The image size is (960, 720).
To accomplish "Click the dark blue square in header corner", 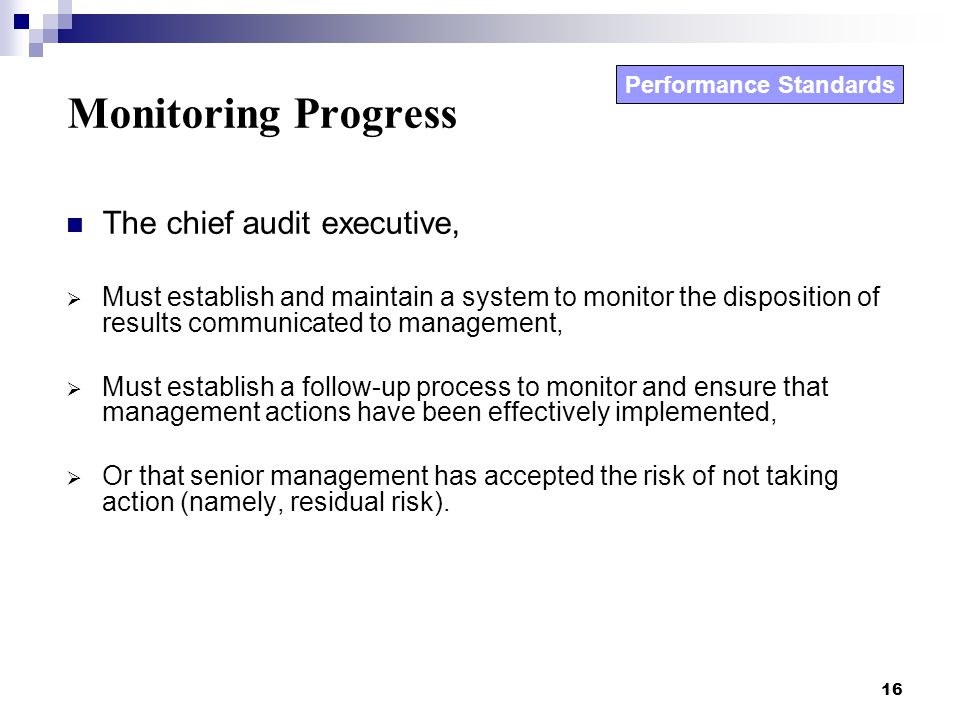I will pos(21,21).
